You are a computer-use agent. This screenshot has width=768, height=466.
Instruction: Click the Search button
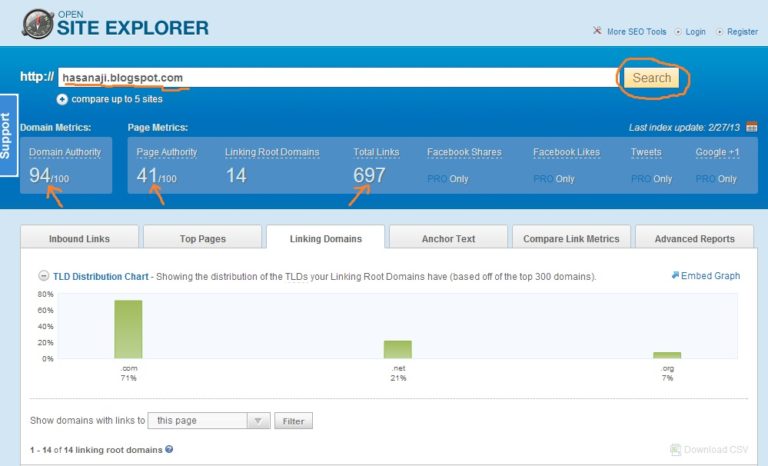pos(651,78)
